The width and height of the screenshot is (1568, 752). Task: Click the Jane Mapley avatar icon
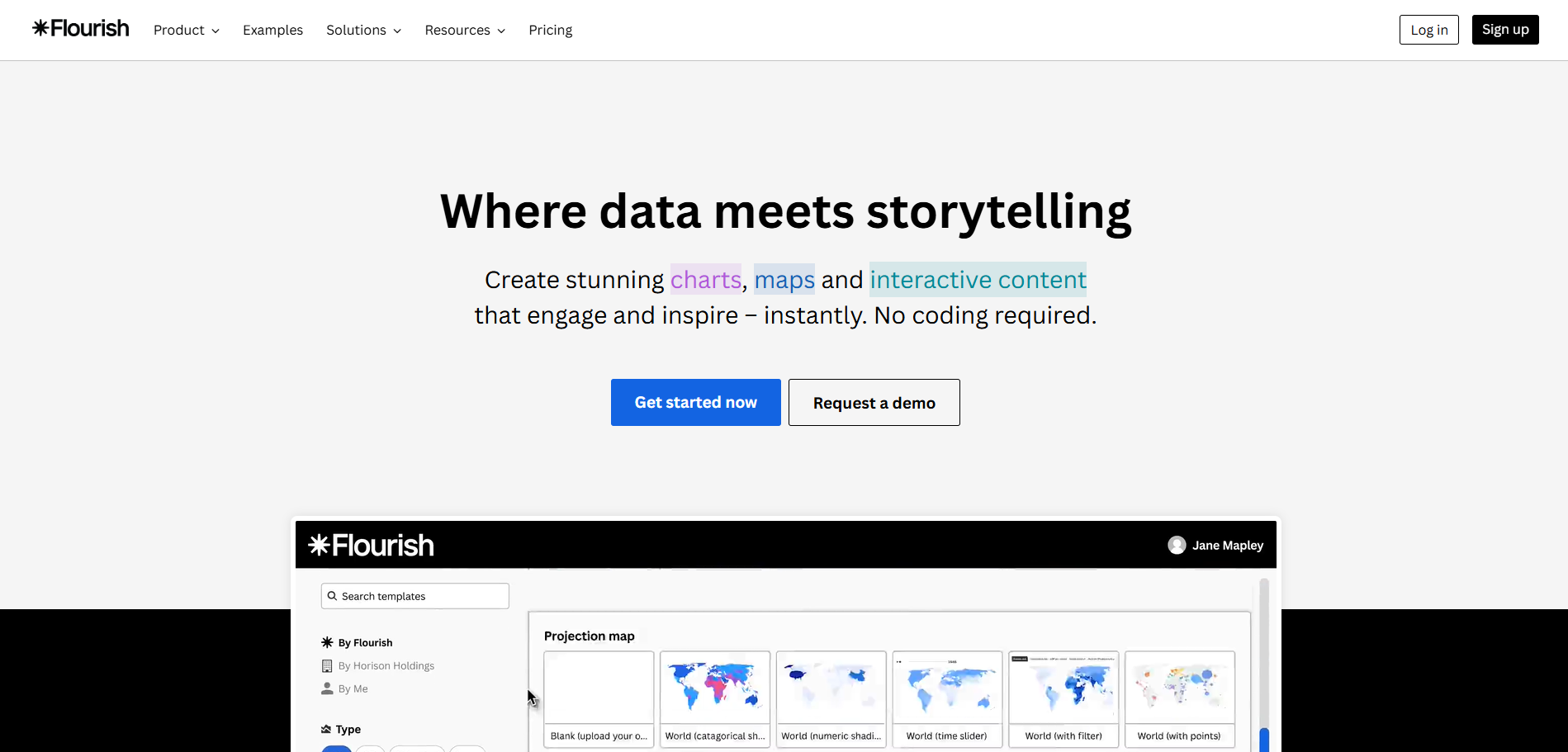1177,545
